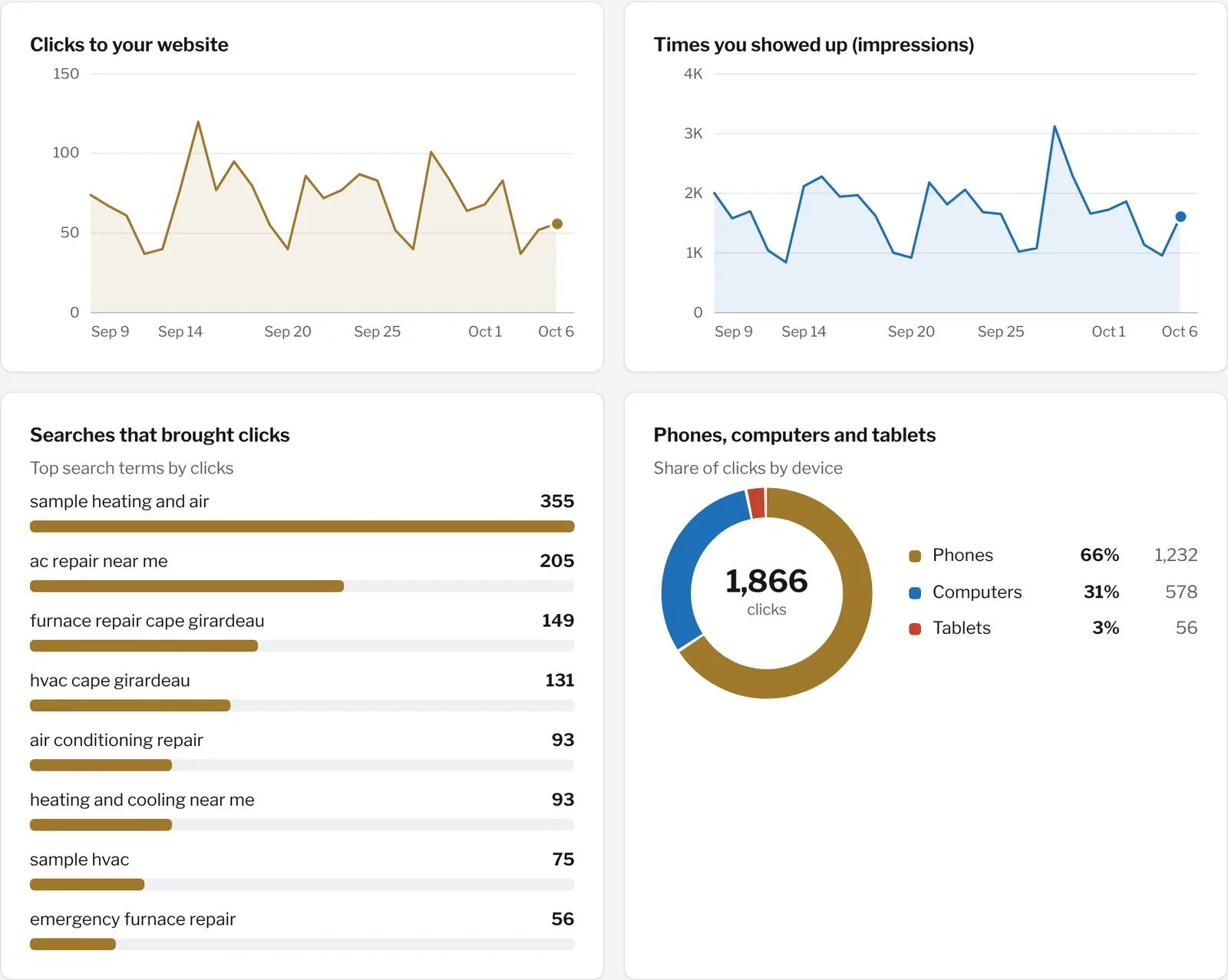Image resolution: width=1228 pixels, height=980 pixels.
Task: Click 'Times you showed up (impressions)' heading
Action: click(814, 45)
